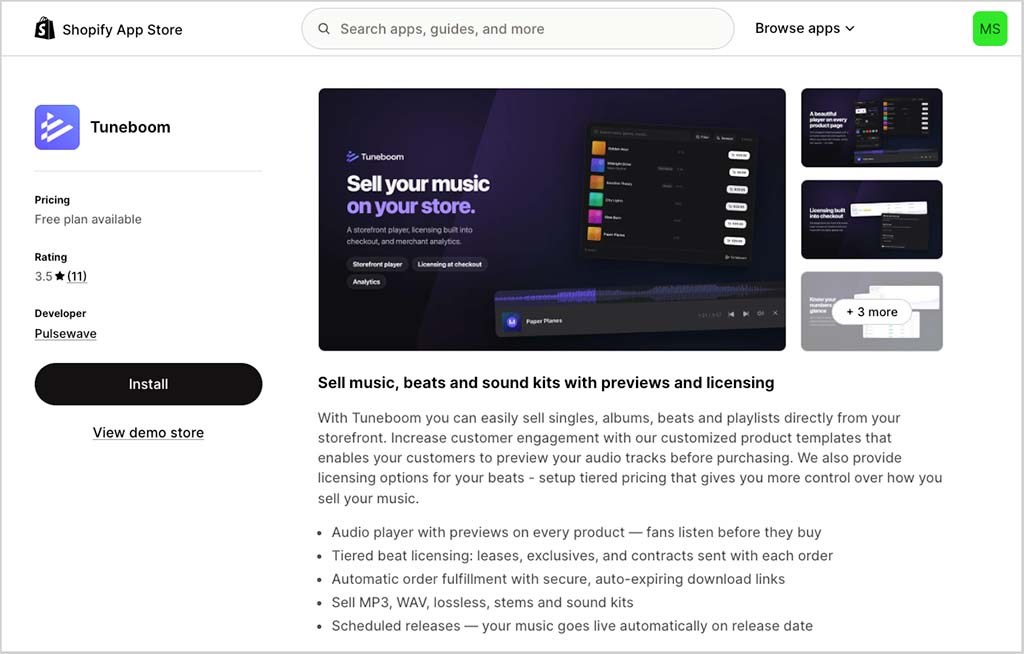Click the 3.5 rating value

[43, 276]
